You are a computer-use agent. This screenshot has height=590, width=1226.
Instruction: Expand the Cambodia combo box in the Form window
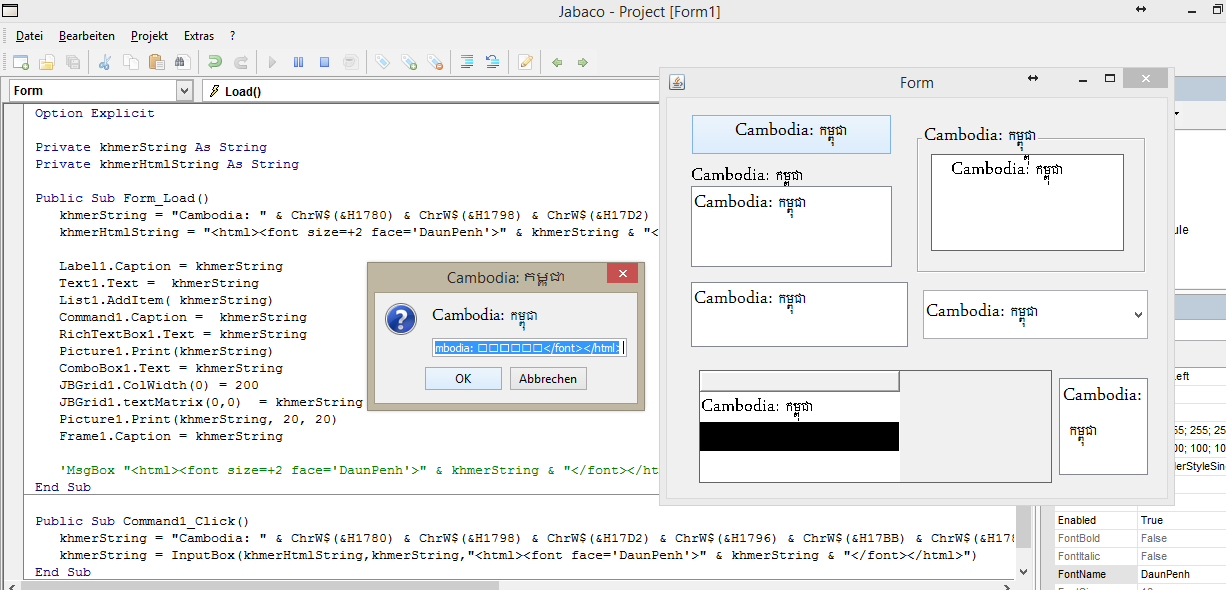pyautogui.click(x=1138, y=315)
